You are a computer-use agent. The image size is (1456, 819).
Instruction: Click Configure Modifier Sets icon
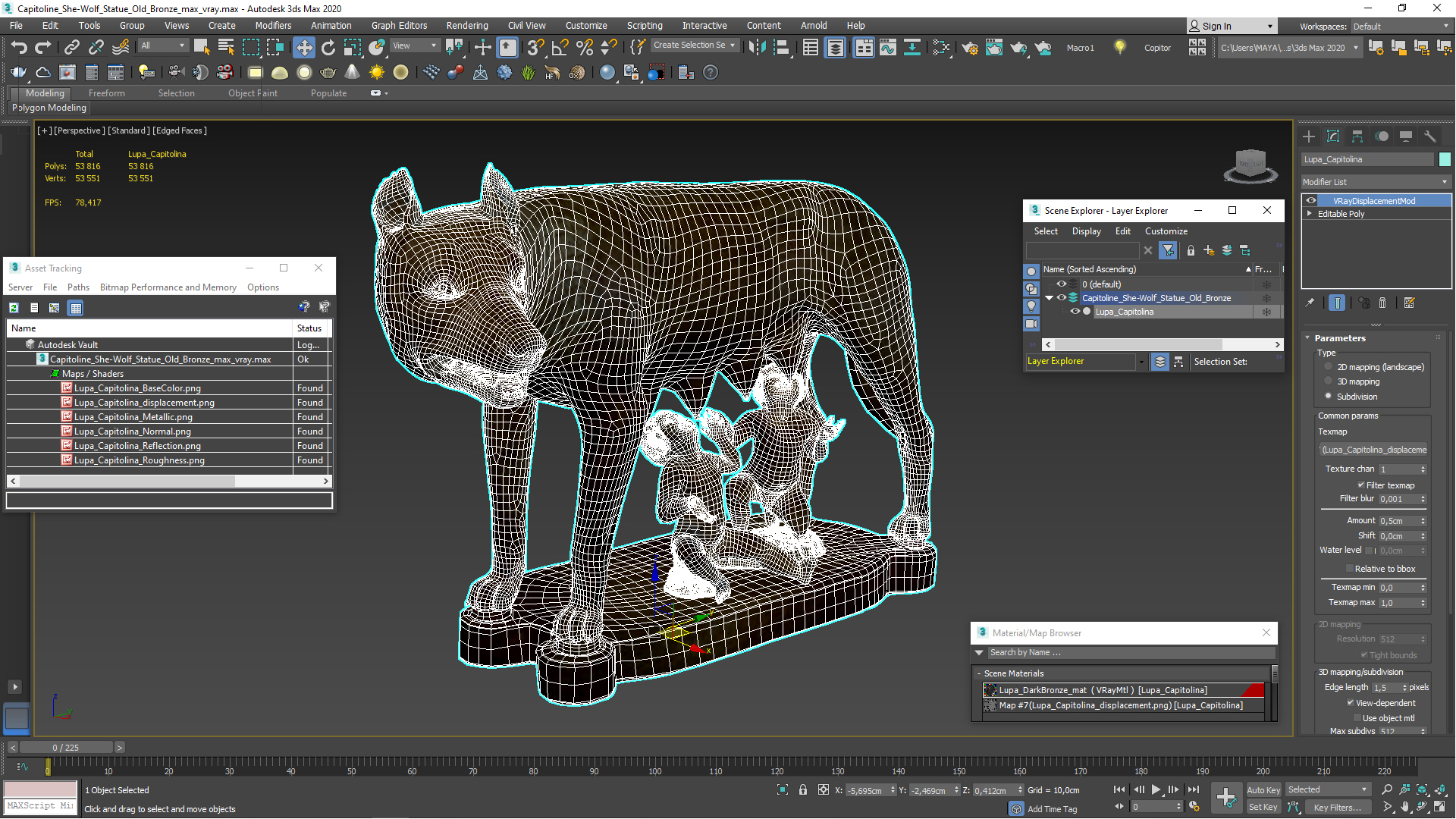point(1409,303)
